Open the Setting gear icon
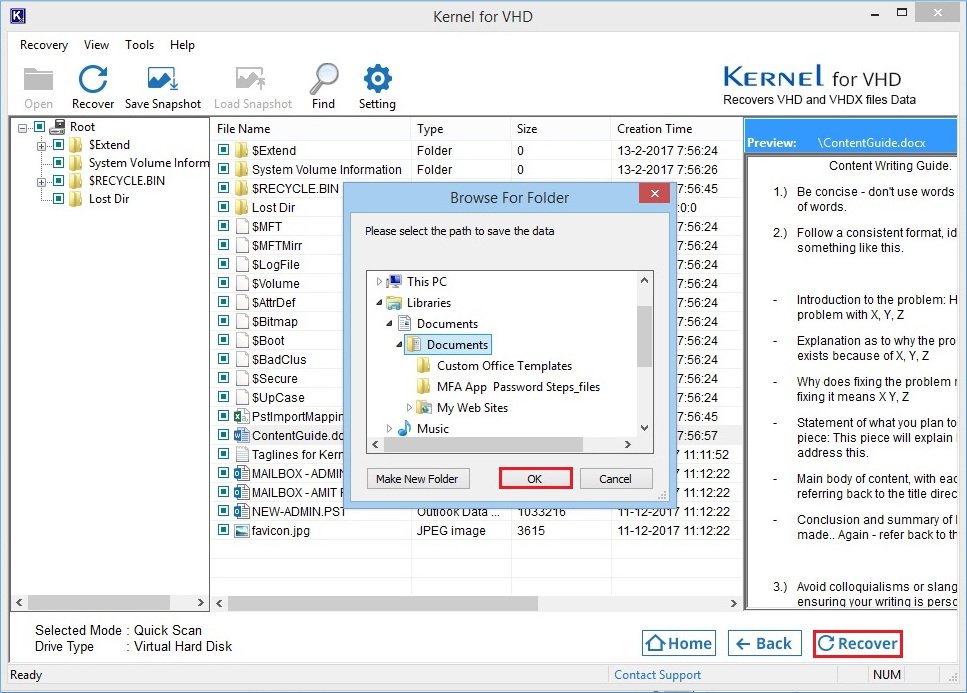The image size is (967, 693). coord(377,79)
